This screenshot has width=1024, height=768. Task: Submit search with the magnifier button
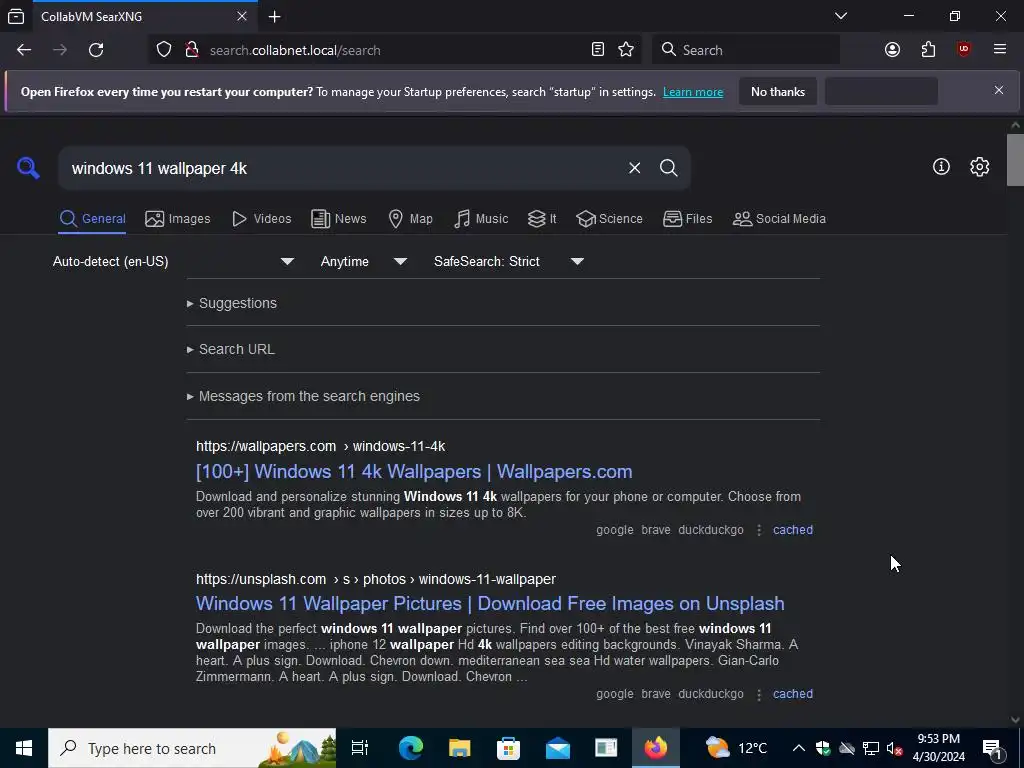(x=668, y=168)
